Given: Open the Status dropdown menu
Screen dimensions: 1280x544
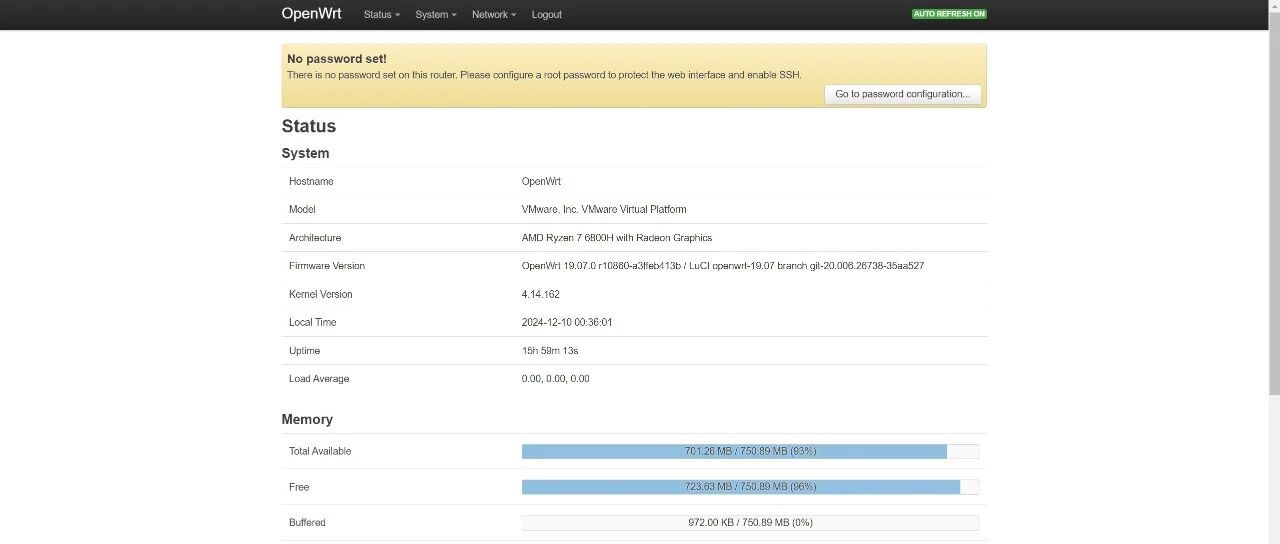Looking at the screenshot, I should [x=381, y=15].
